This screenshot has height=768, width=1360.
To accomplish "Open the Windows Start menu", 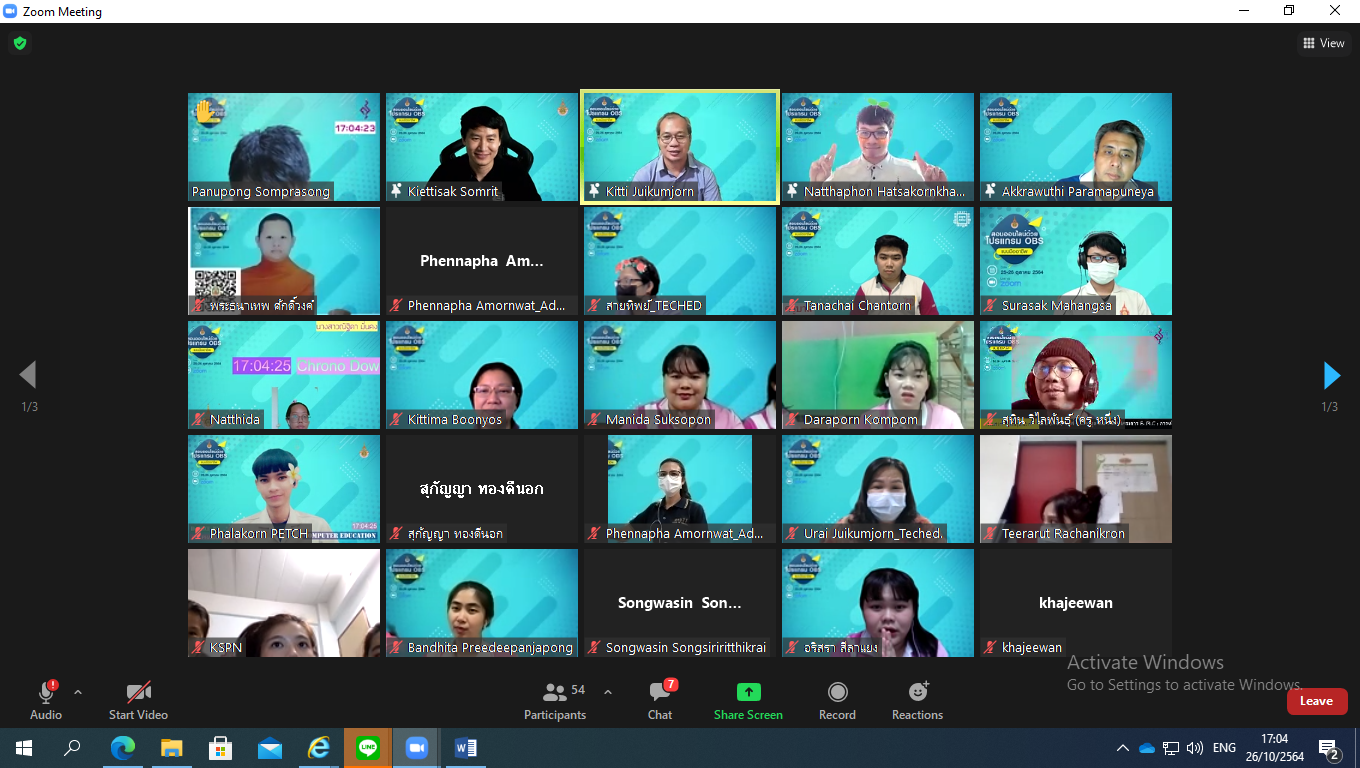I will point(24,747).
